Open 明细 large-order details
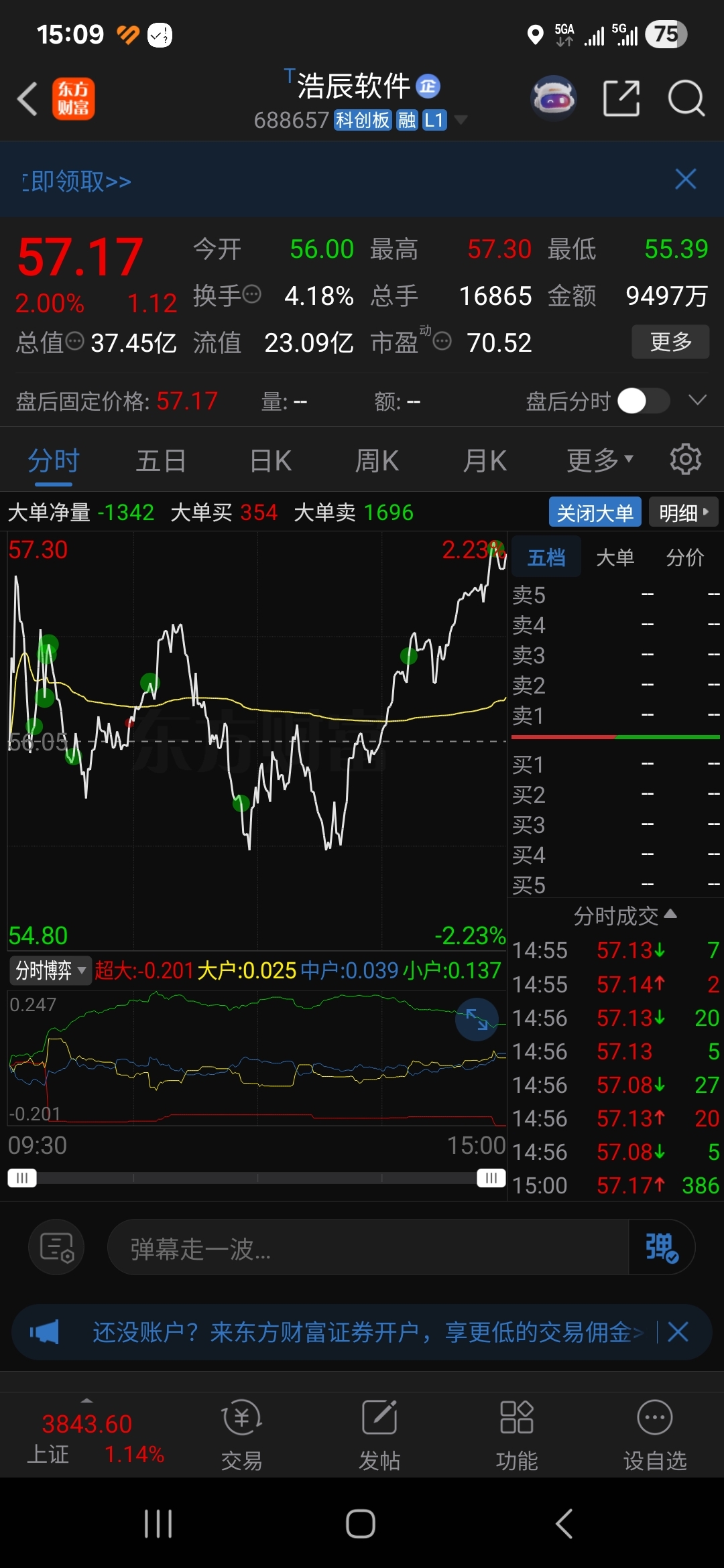Viewport: 724px width, 1568px height. click(x=684, y=513)
